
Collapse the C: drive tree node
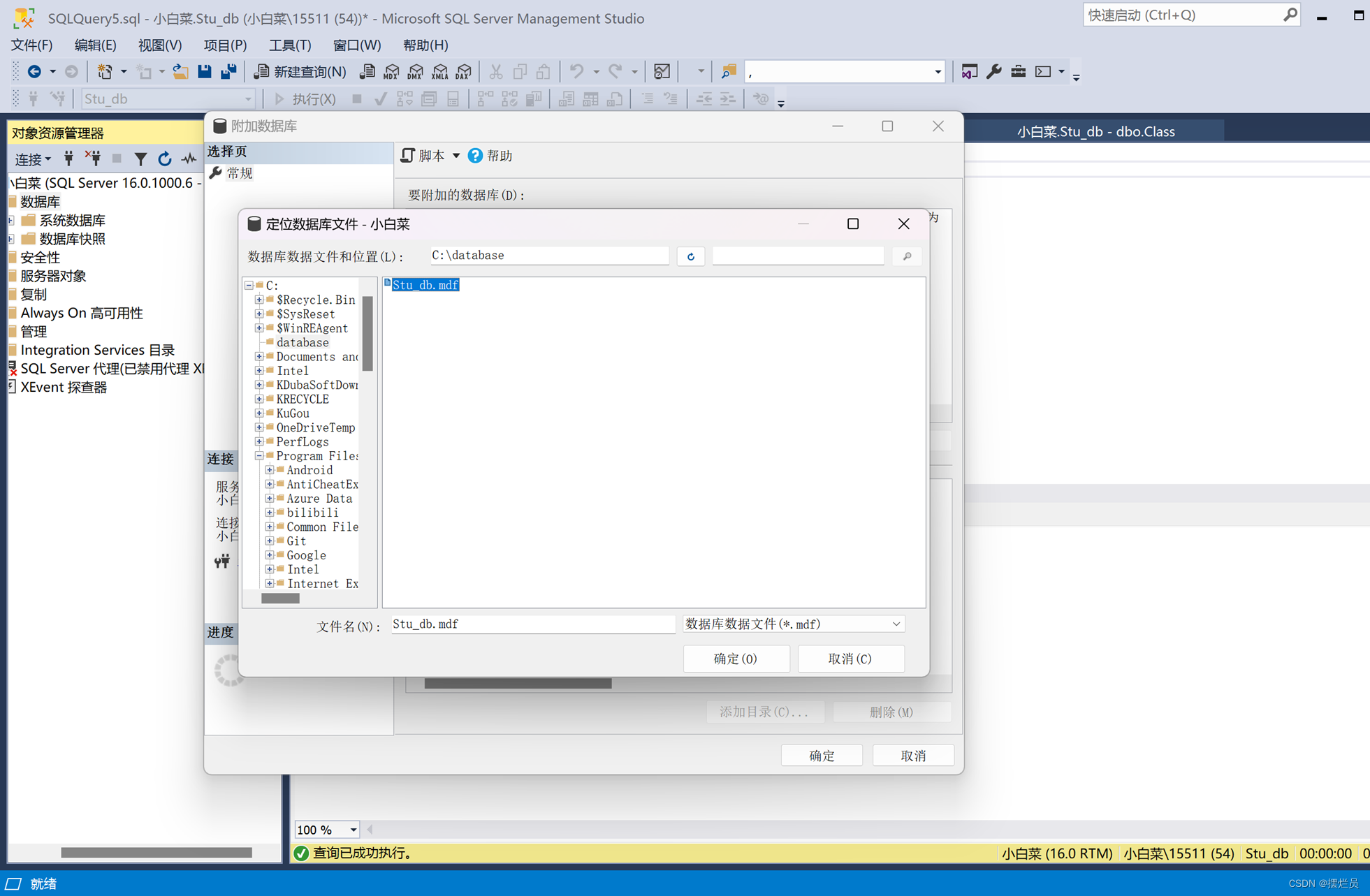coord(249,286)
